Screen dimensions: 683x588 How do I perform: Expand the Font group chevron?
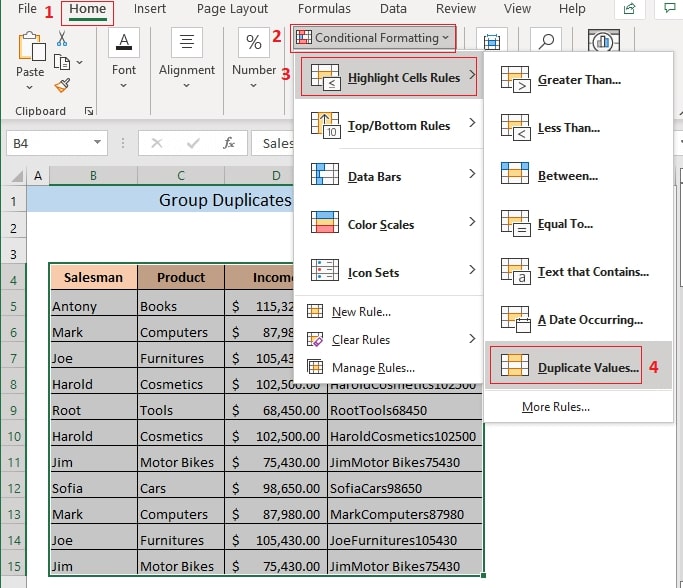[x=123, y=85]
